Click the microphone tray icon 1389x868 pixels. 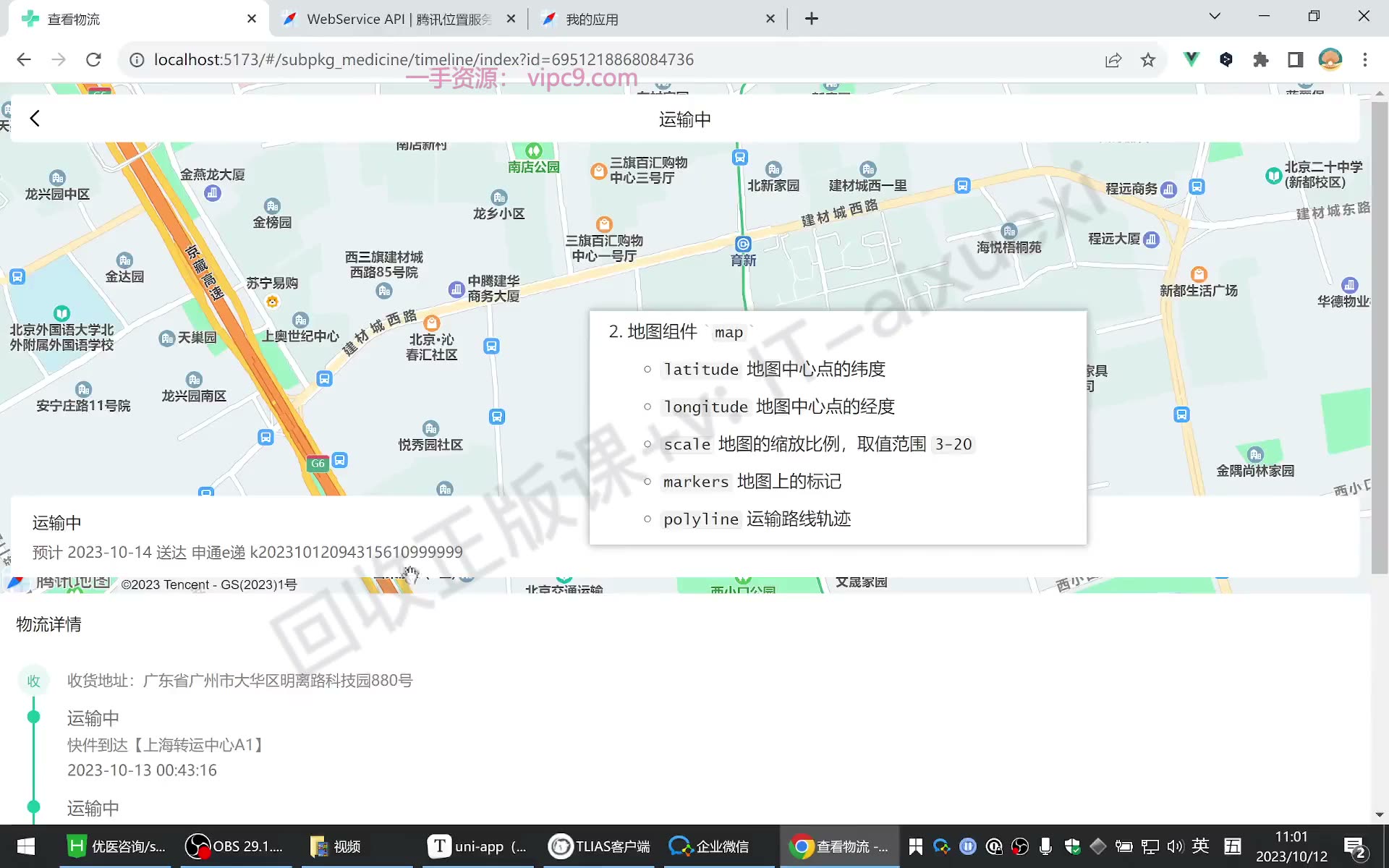[1045, 846]
